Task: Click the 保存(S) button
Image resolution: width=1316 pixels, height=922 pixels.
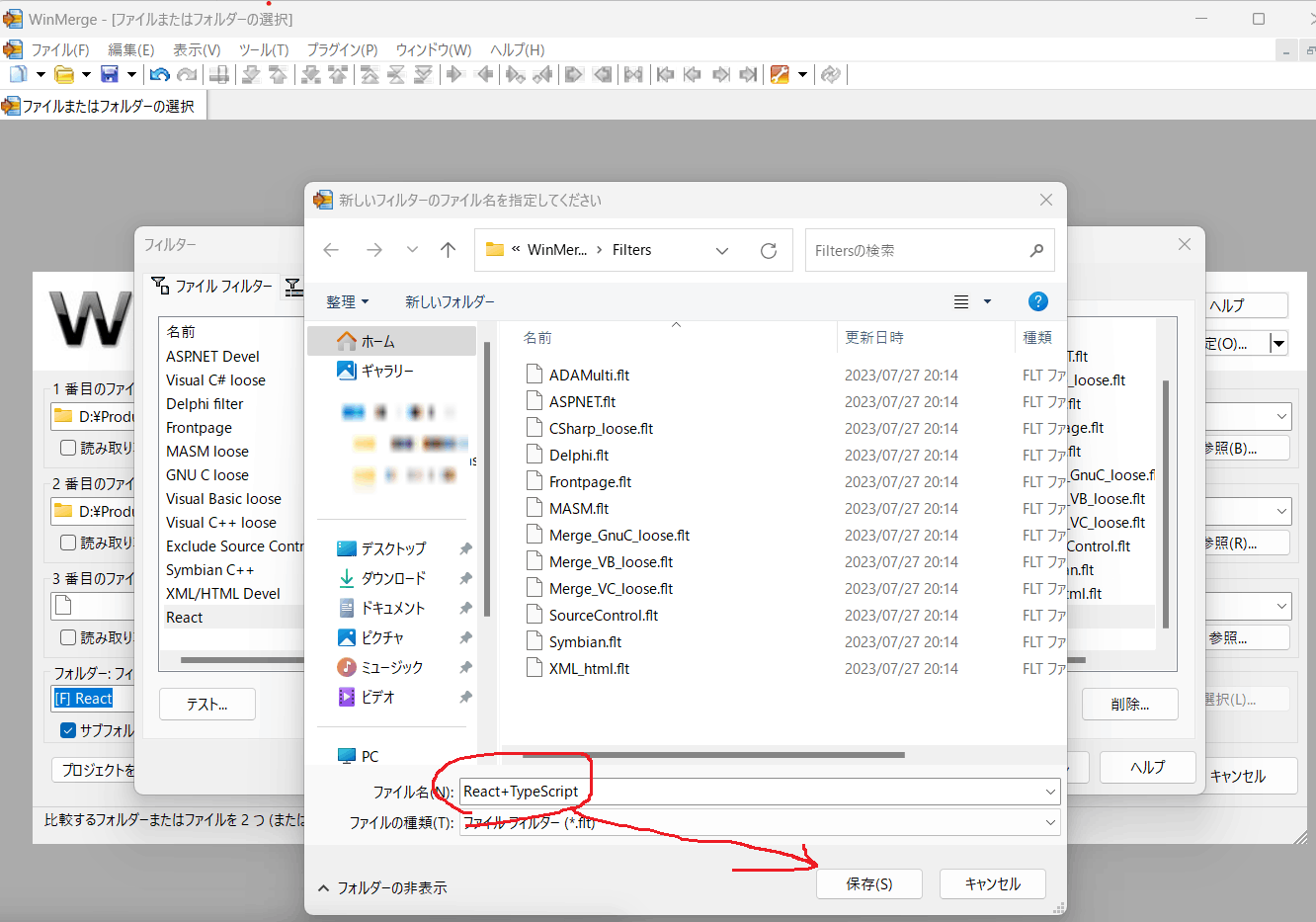Action: click(x=869, y=884)
